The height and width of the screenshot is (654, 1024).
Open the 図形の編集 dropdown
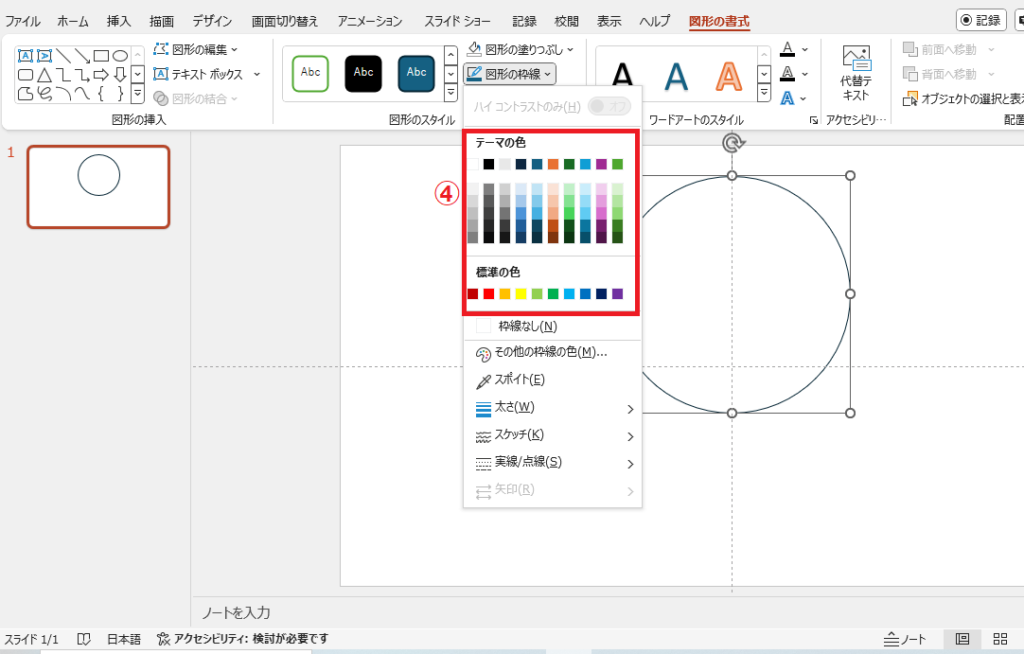coord(196,50)
